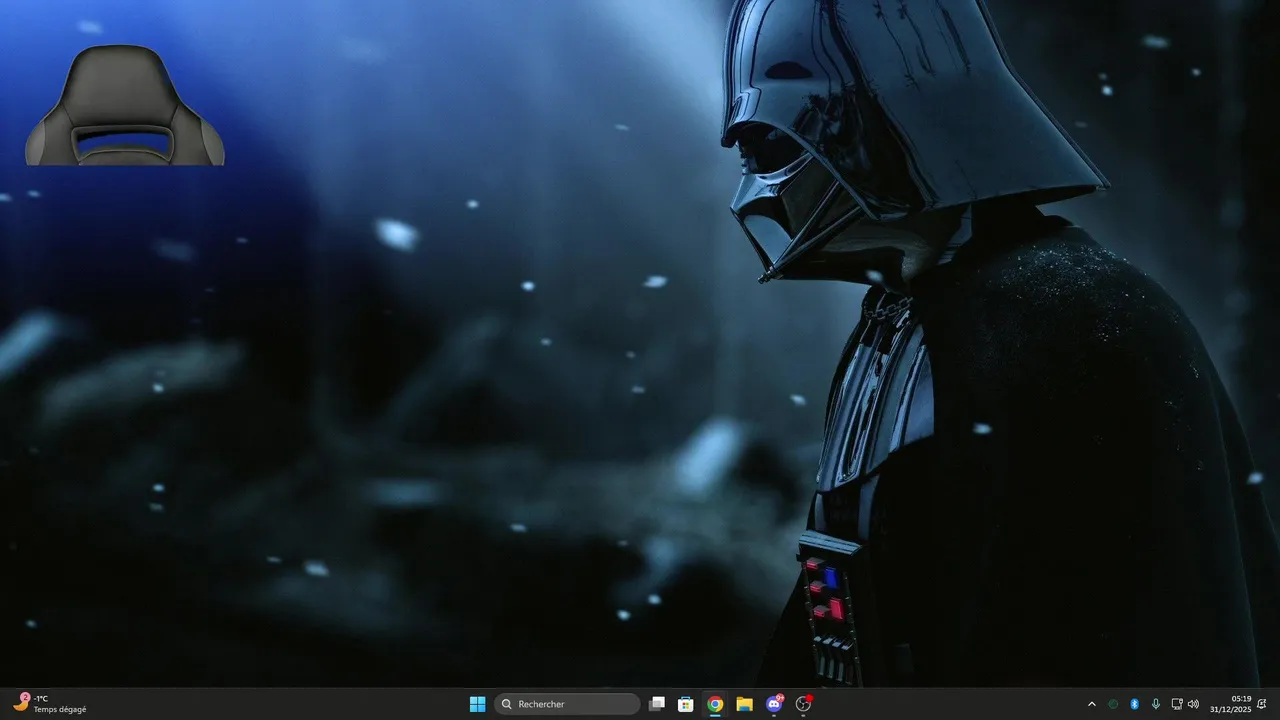Open the clock showing 05:19
Viewport: 1280px width, 720px height.
(x=1231, y=704)
